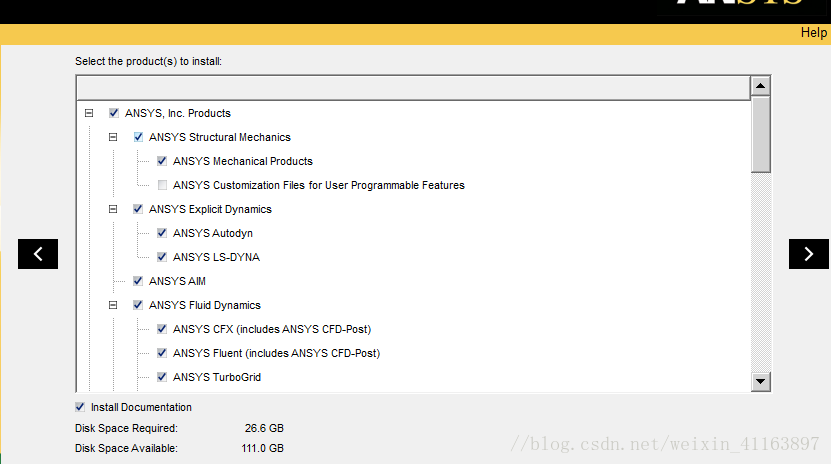The height and width of the screenshot is (464, 831).
Task: Click the vertical scrollbar thumb
Action: click(x=761, y=135)
